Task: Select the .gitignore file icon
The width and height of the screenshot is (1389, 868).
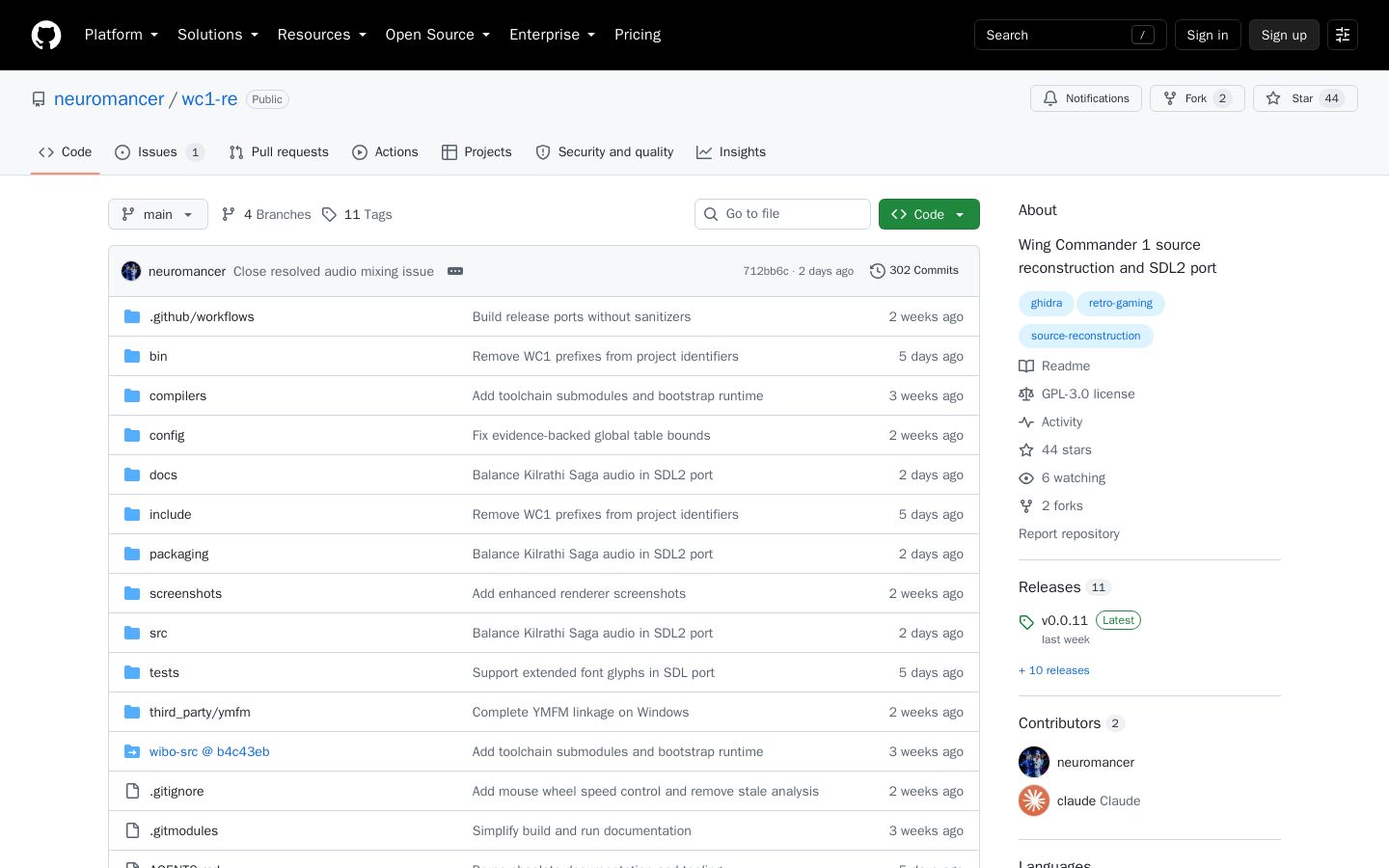Action: point(132,791)
